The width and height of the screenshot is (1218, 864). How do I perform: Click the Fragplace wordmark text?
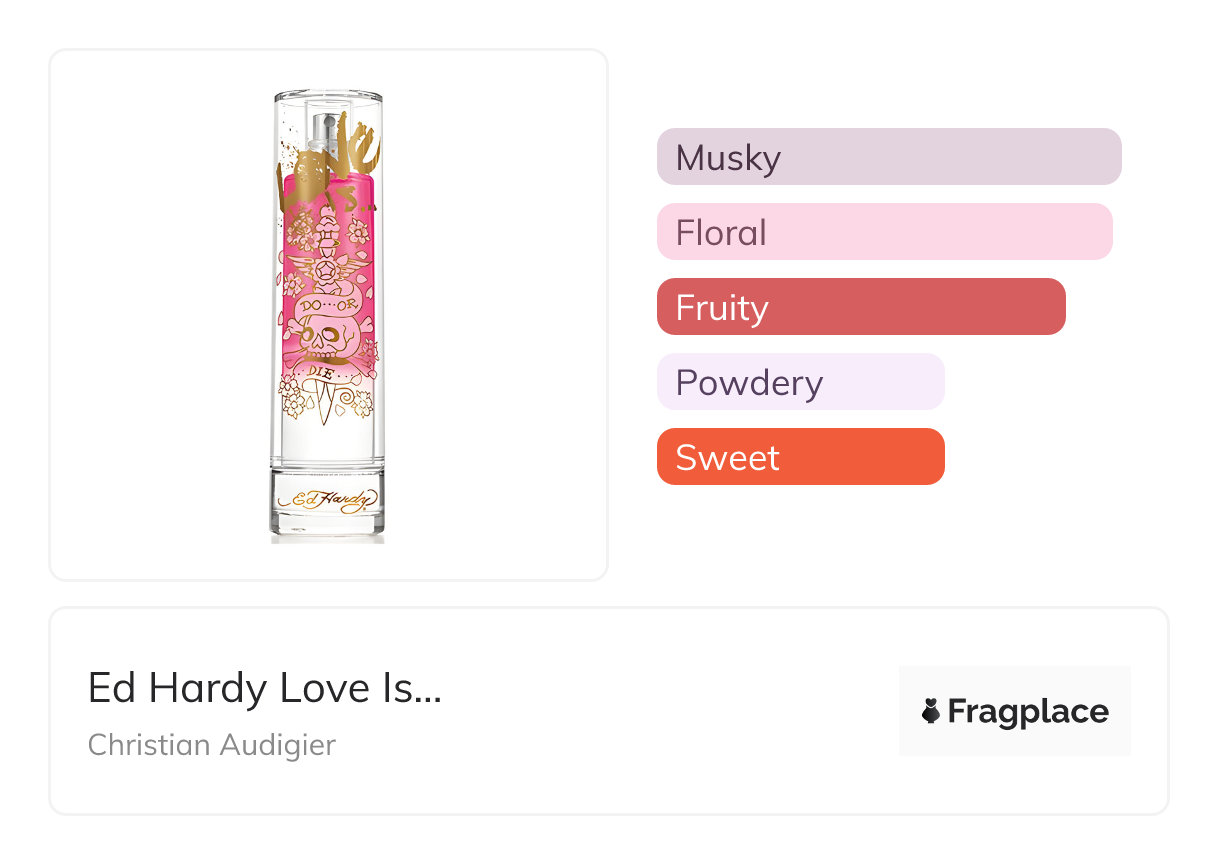[1027, 712]
